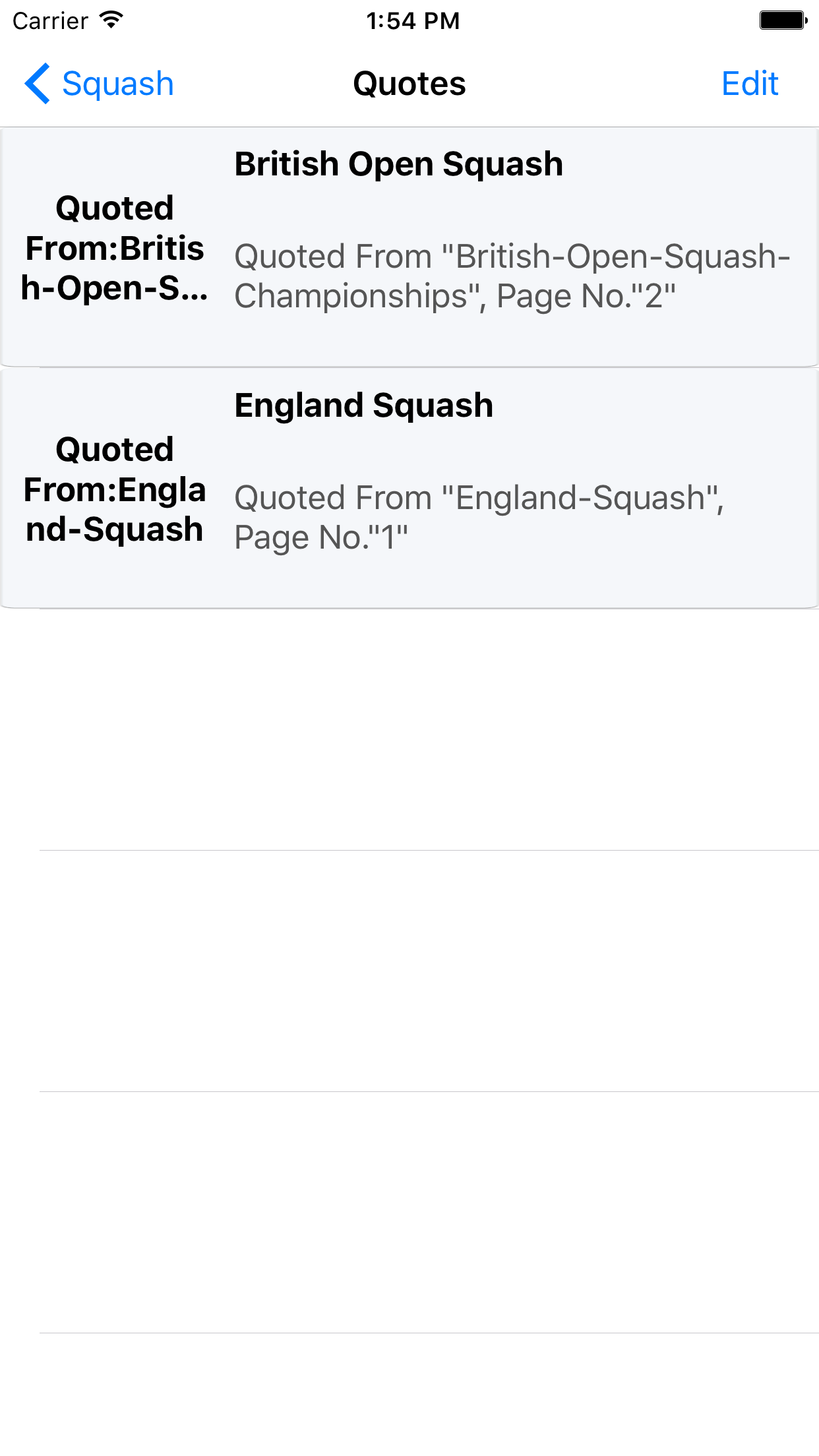Tap the Carrier label in status bar
819x1456 pixels.
click(x=50, y=21)
